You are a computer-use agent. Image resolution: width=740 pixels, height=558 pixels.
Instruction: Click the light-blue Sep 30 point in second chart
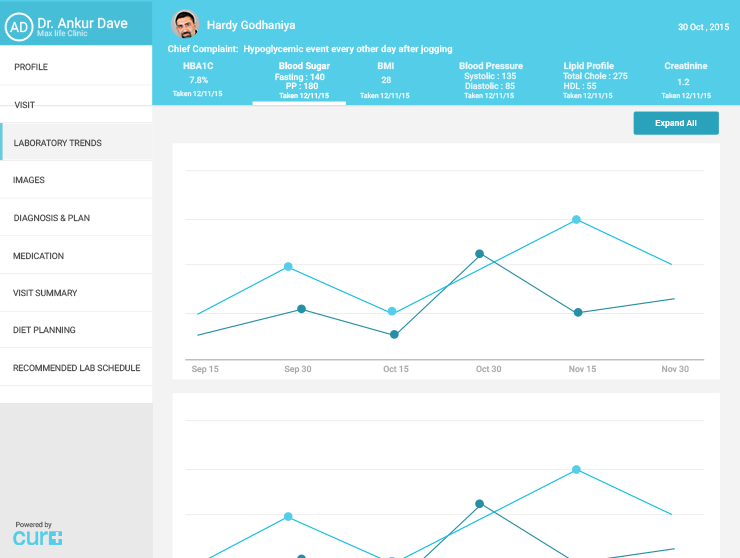[288, 517]
